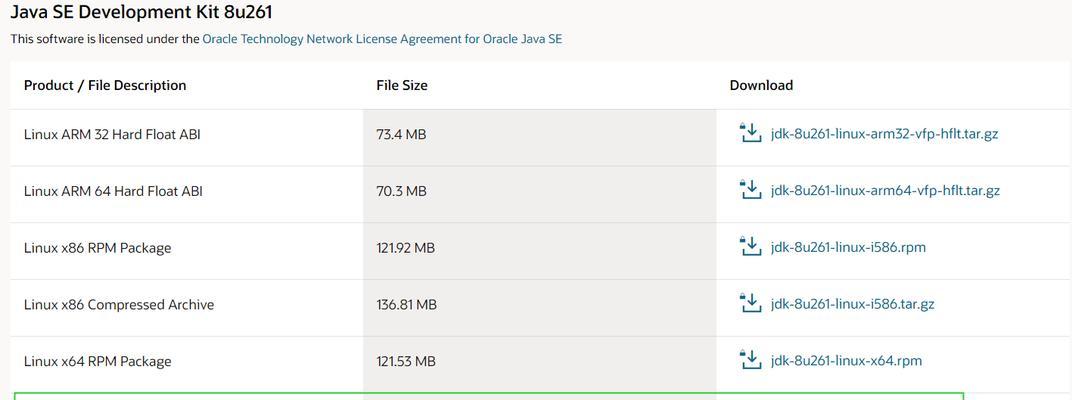1072x400 pixels.
Task: Click the Download column header
Action: [761, 85]
